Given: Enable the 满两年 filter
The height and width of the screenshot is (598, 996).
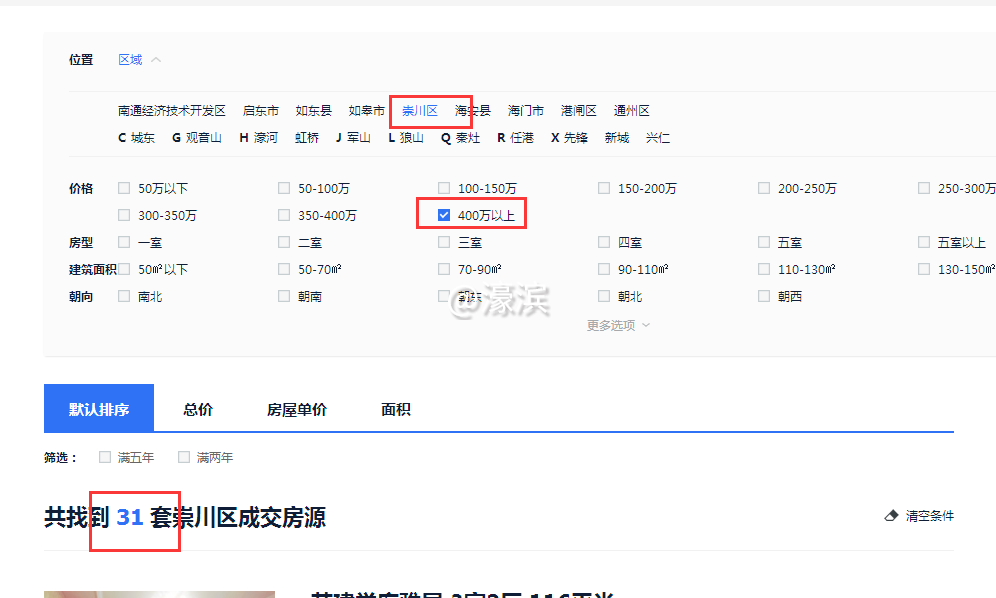Looking at the screenshot, I should 184,456.
